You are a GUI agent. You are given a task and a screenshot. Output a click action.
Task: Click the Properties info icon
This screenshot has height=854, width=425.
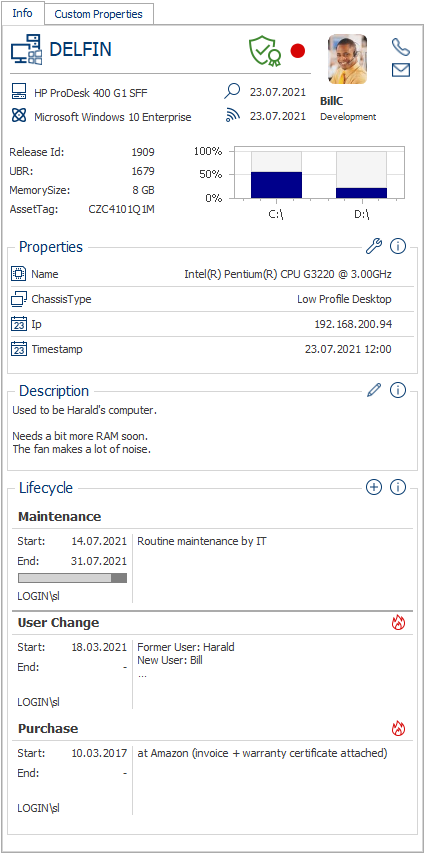[398, 247]
